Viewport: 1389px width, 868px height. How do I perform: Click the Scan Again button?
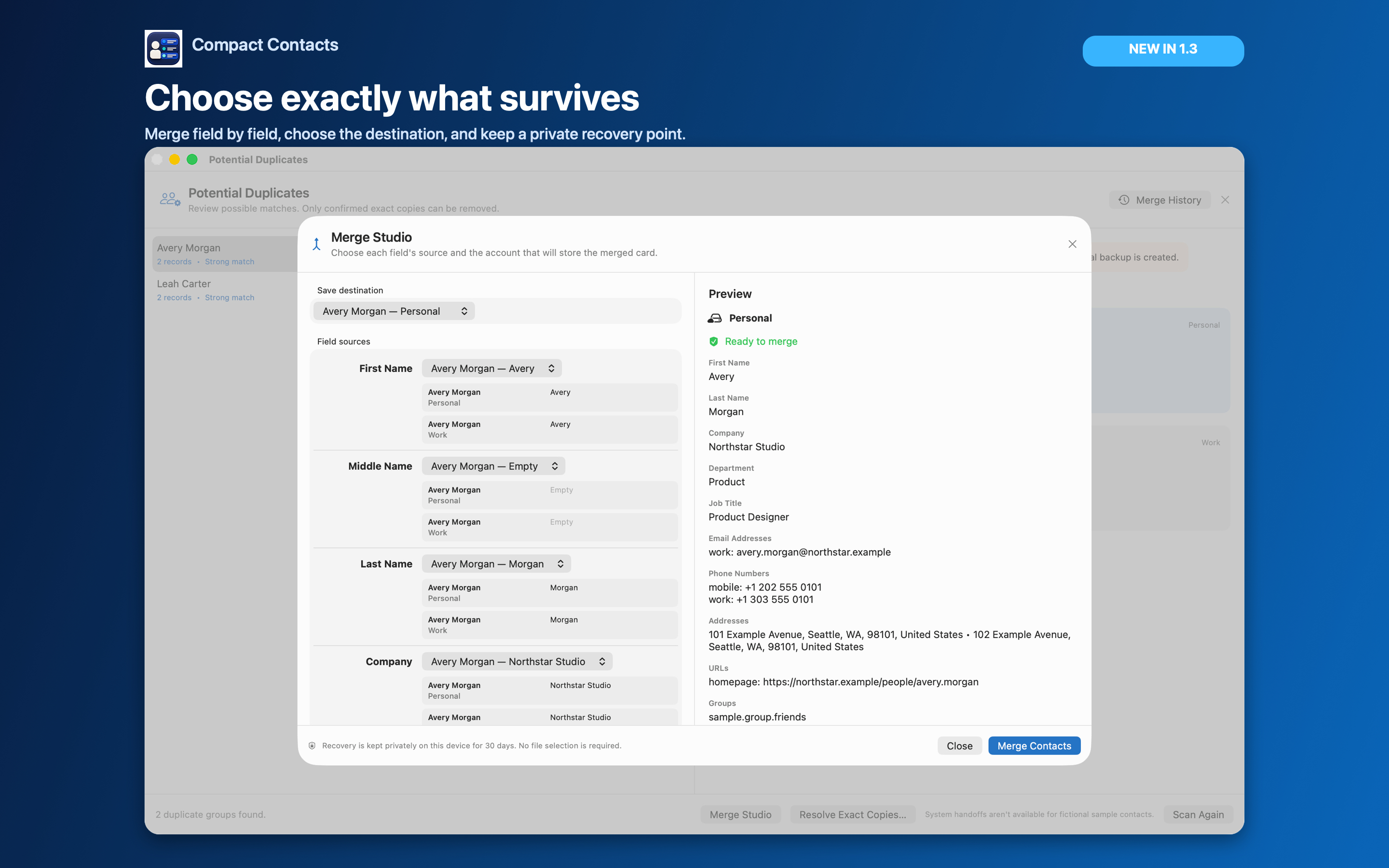pyautogui.click(x=1198, y=814)
